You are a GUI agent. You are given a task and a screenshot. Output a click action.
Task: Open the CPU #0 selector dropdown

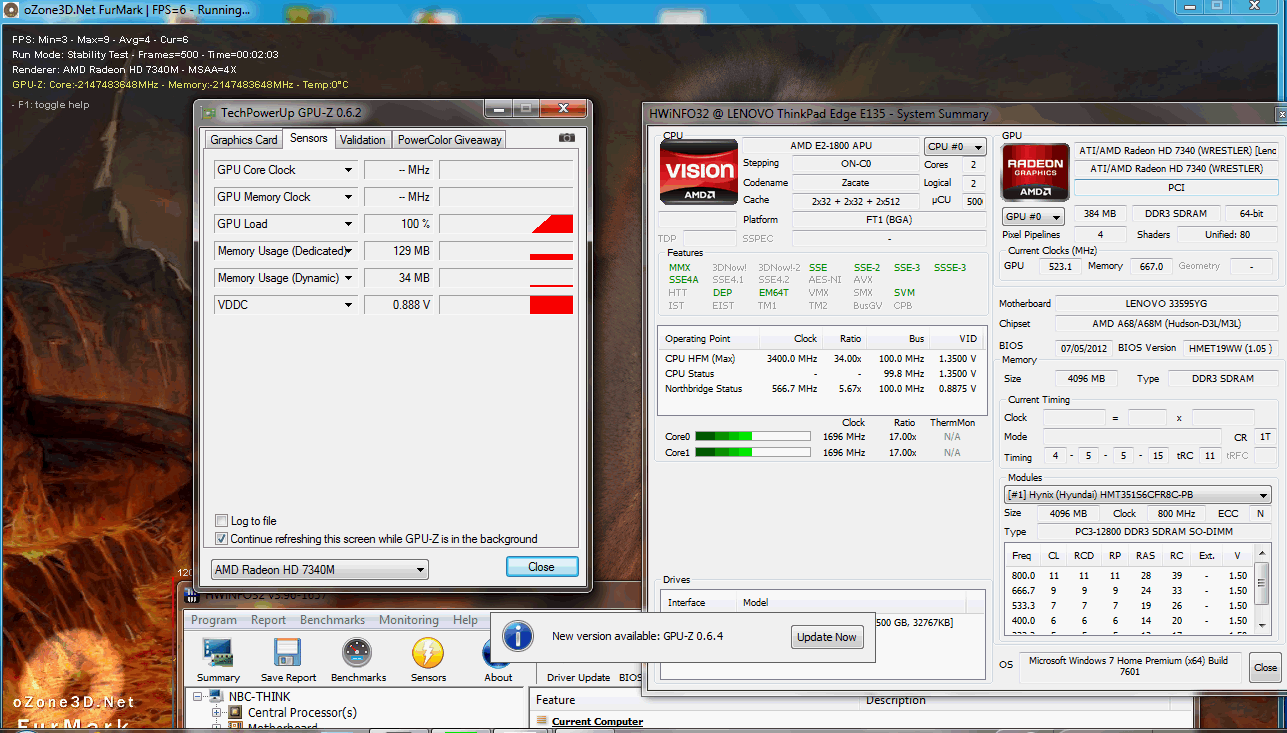coord(954,147)
